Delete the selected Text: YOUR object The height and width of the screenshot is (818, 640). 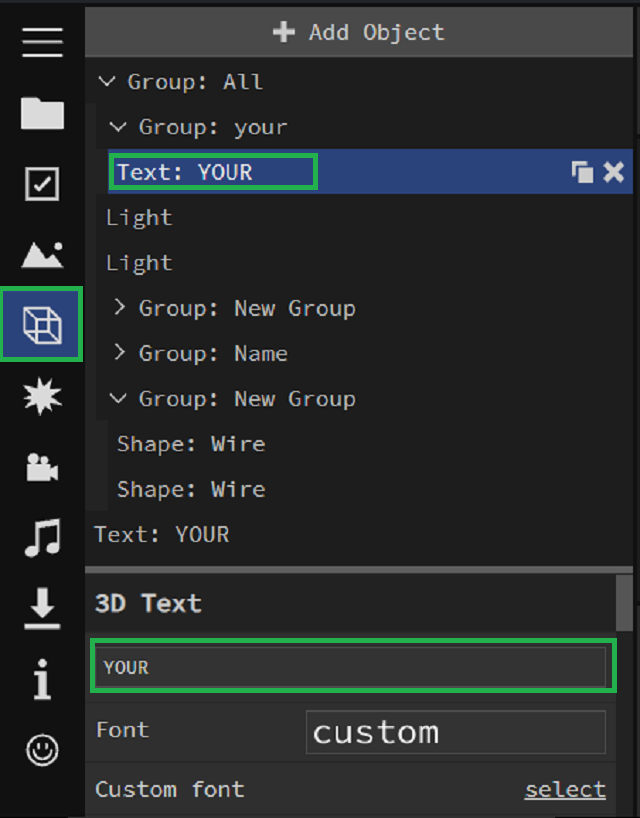(x=613, y=172)
